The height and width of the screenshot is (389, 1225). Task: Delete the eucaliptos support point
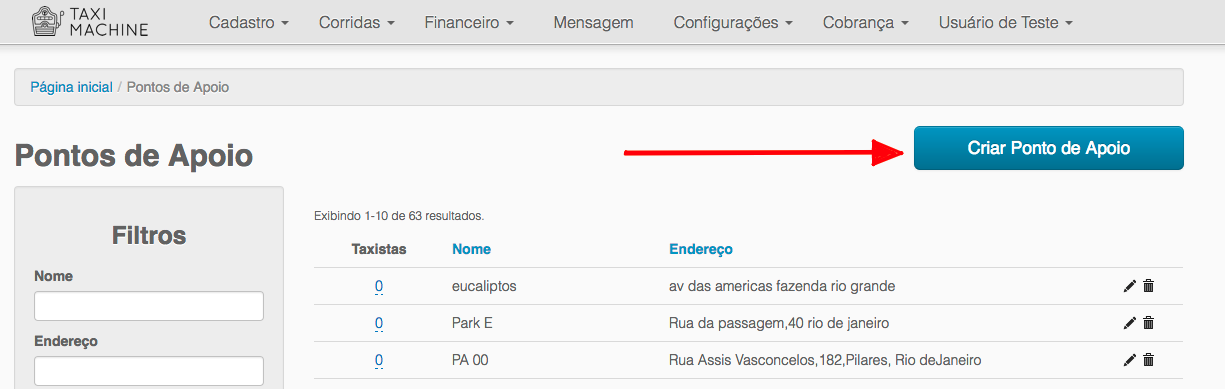[1148, 286]
